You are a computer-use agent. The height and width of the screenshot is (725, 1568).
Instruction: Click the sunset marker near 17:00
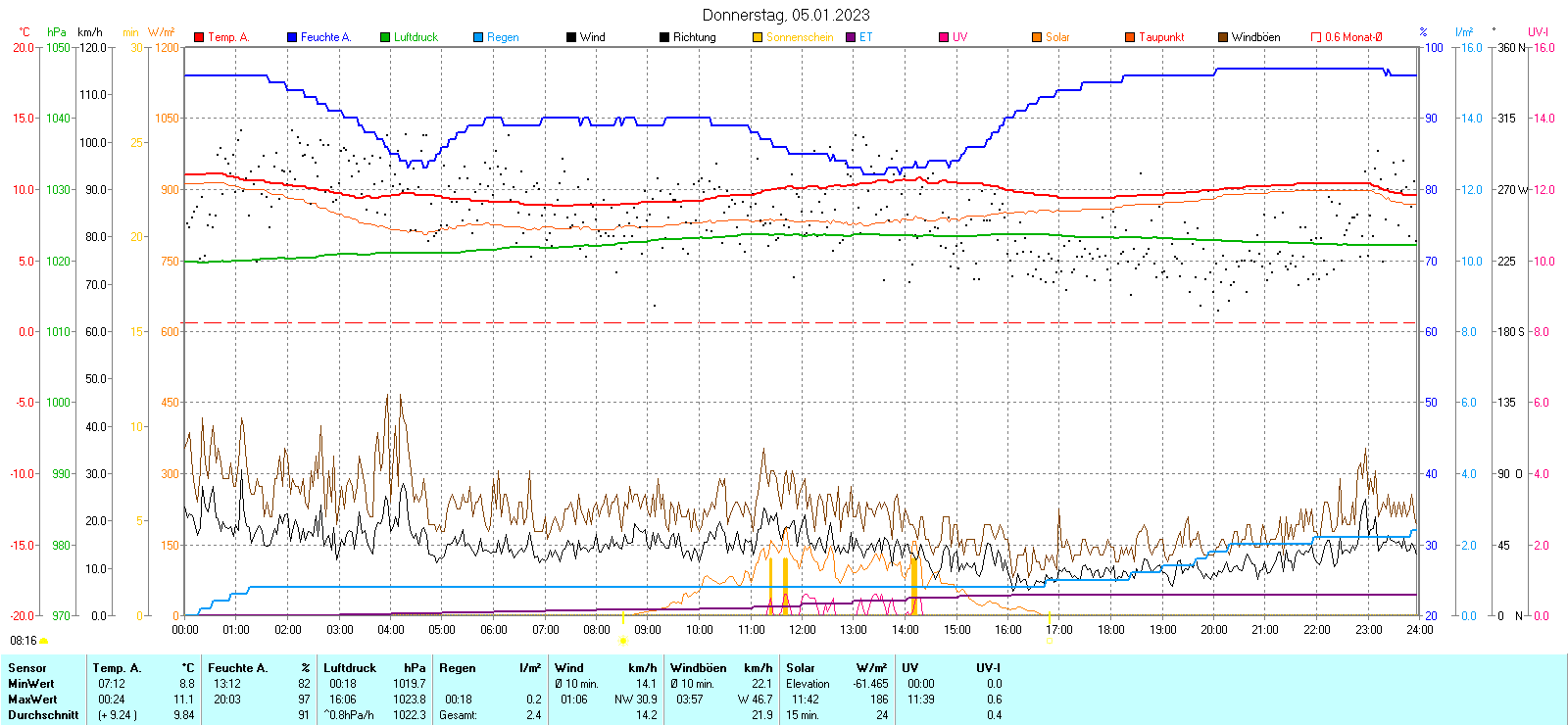pyautogui.click(x=1049, y=641)
